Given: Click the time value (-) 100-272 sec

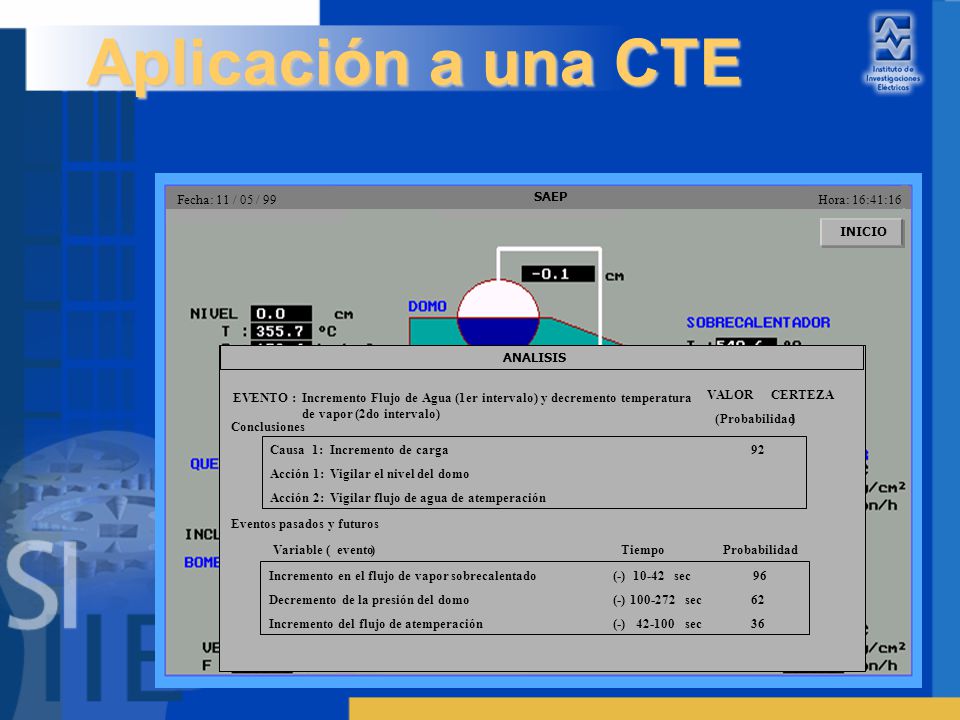Looking at the screenshot, I should click(x=657, y=600).
